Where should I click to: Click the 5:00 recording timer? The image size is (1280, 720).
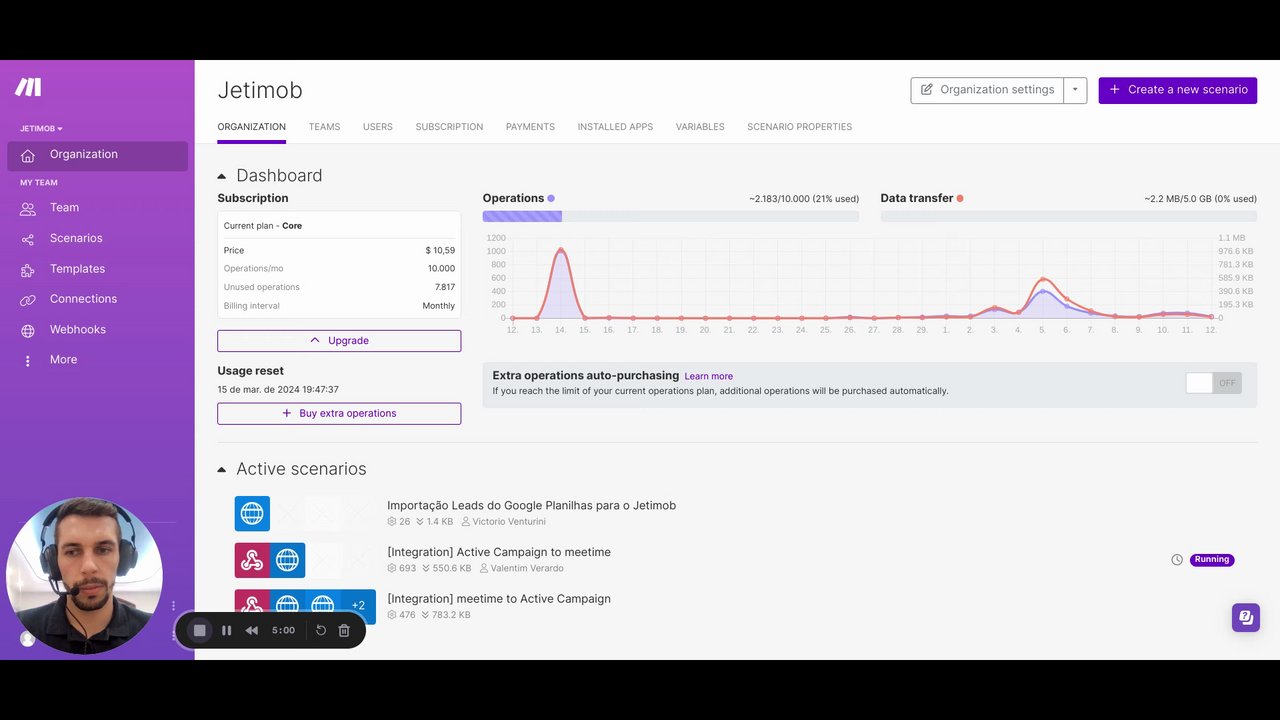click(283, 631)
